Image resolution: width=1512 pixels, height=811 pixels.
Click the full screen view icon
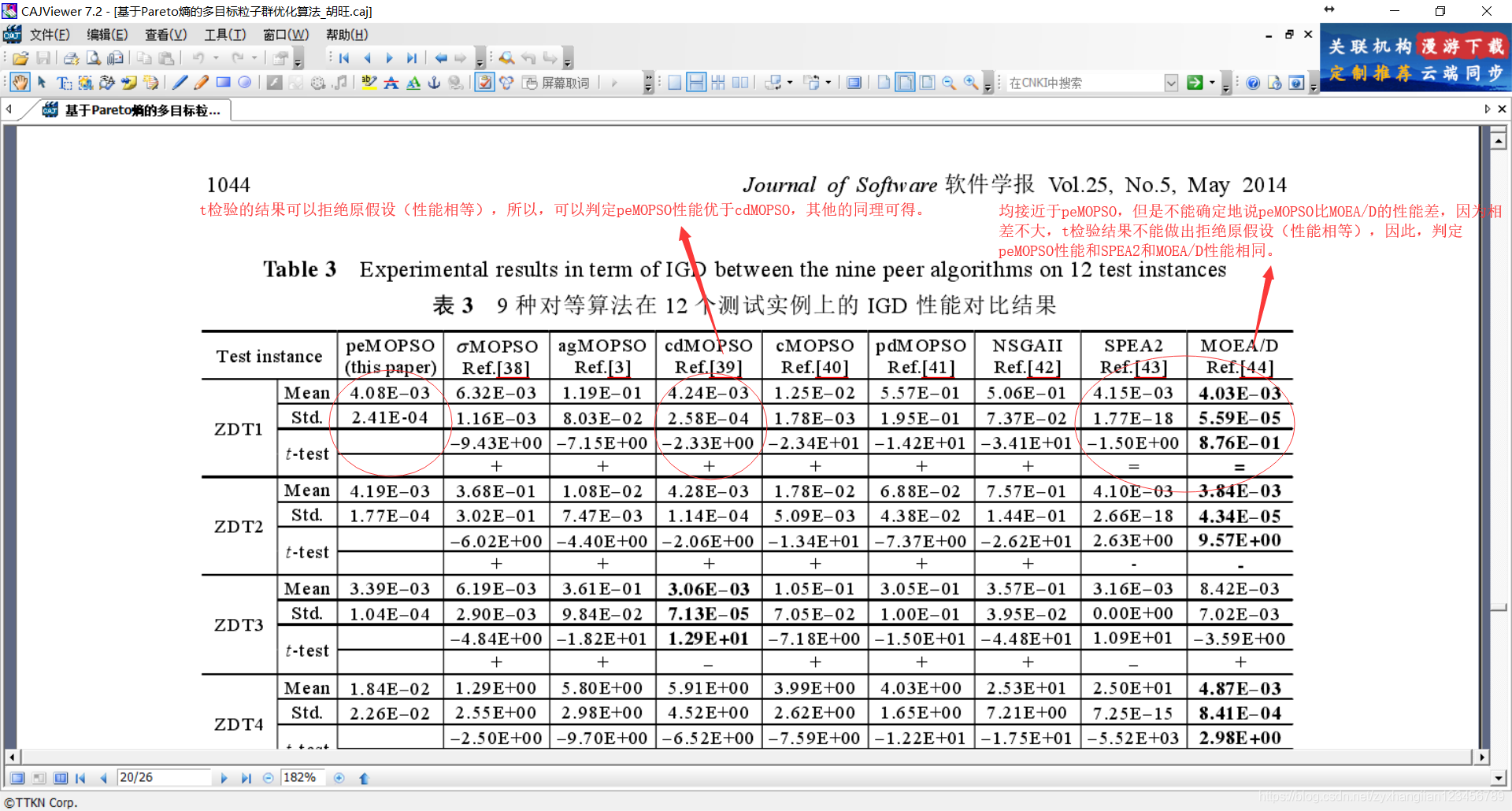coord(854,83)
